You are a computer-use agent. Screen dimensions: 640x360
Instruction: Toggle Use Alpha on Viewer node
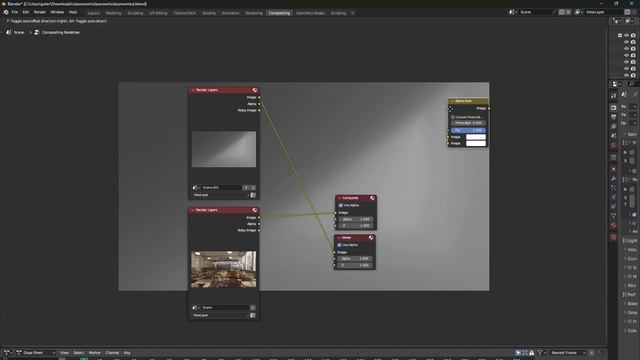point(339,245)
